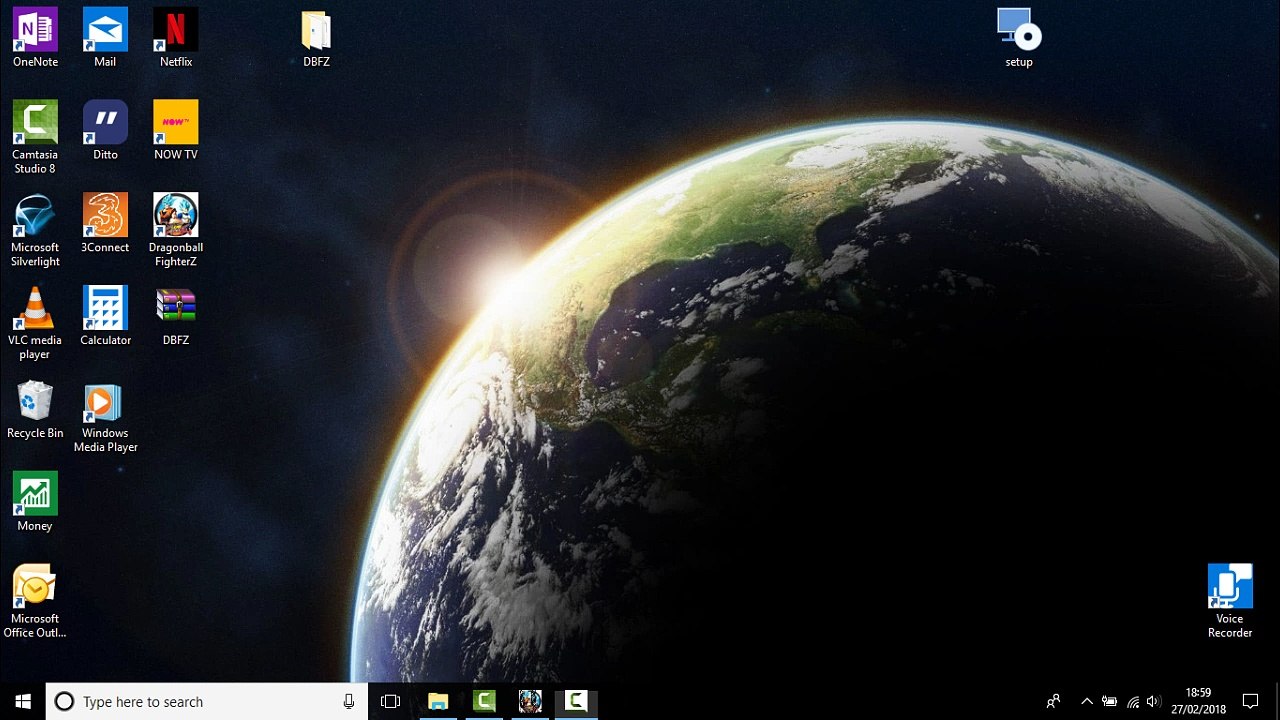Click the highlighted white Camtasia taskbar icon

point(576,701)
